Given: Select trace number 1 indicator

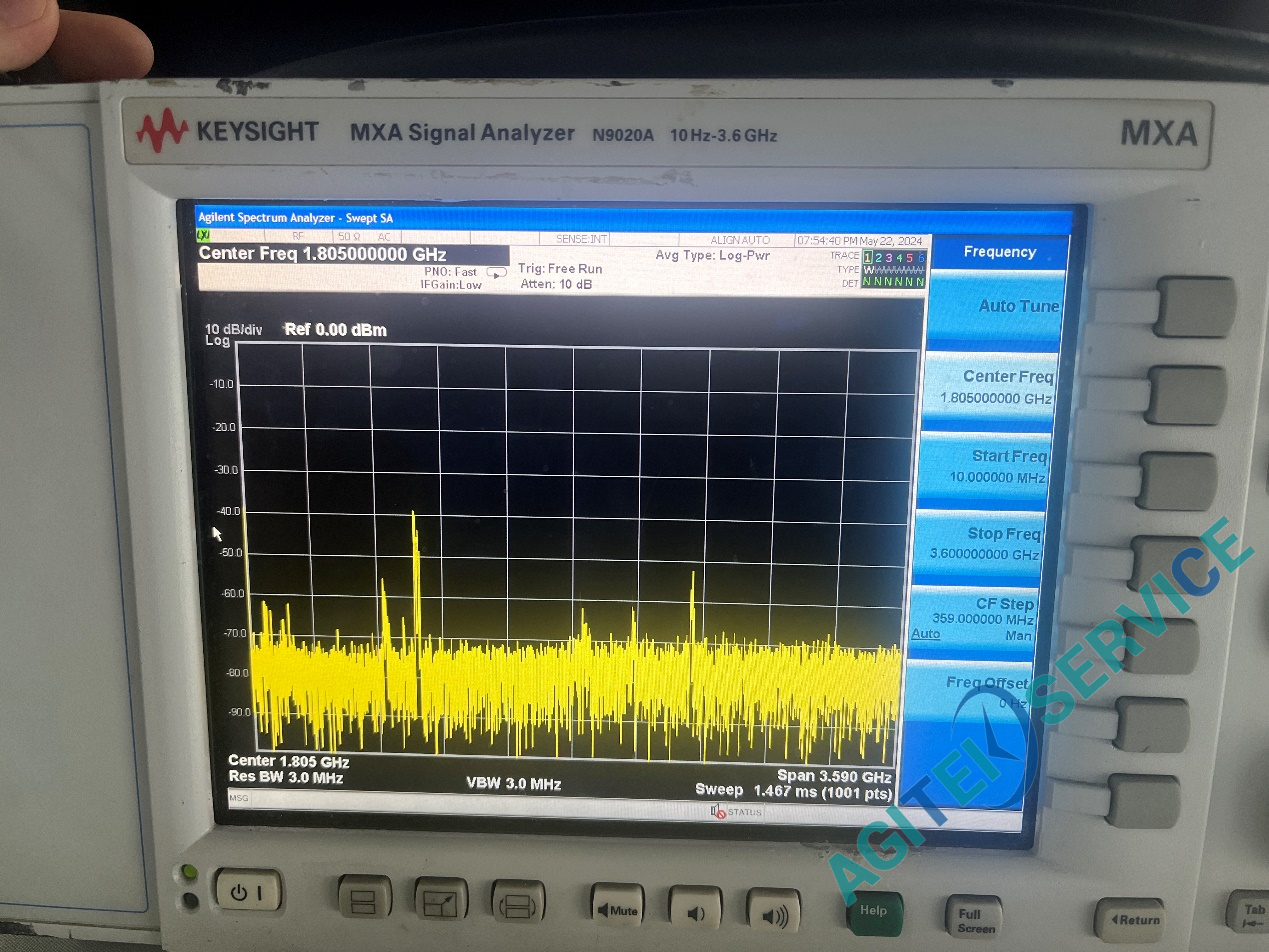Looking at the screenshot, I should (x=868, y=257).
